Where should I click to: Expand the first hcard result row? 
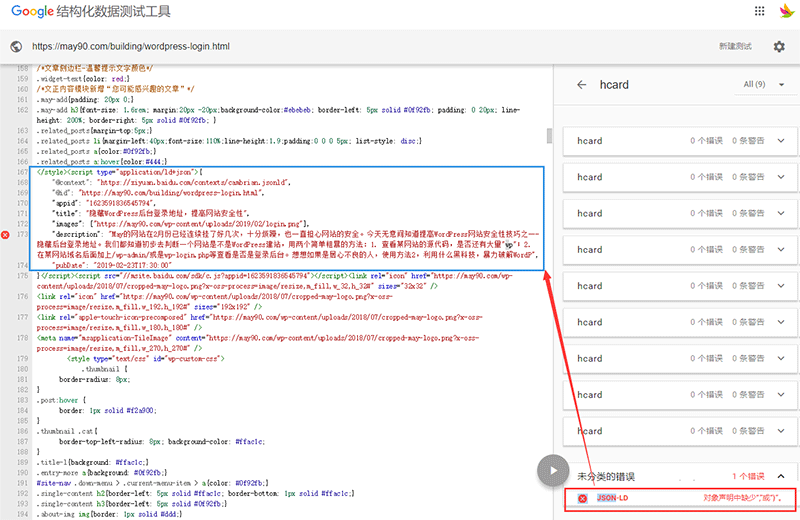[680, 141]
